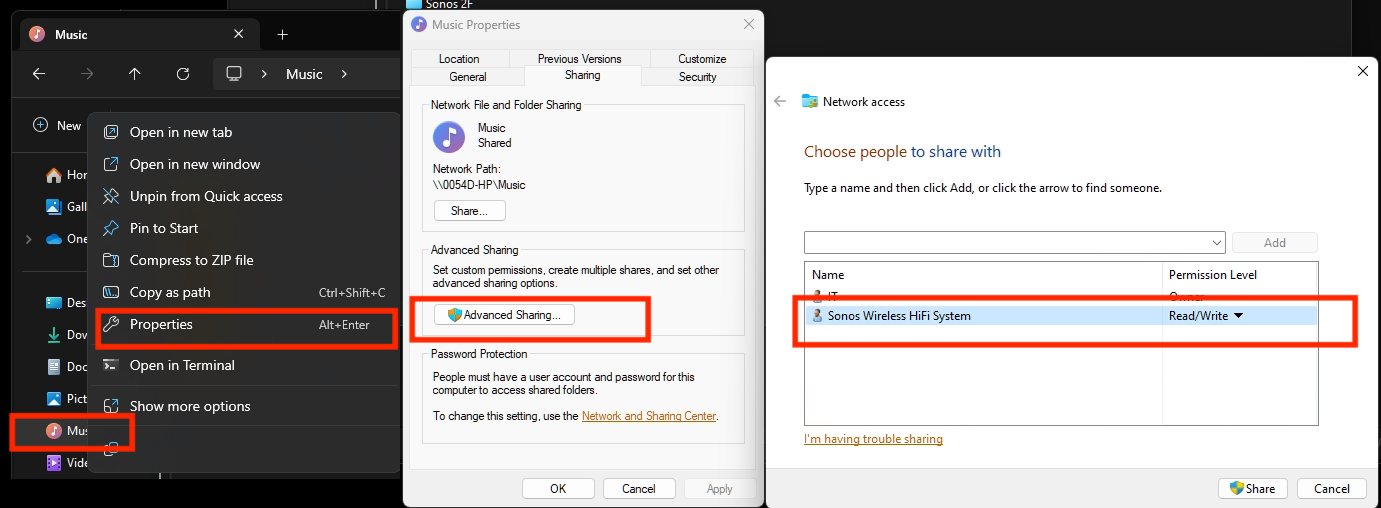Screen dimensions: 1381x508
Task: Click back arrow in Network access dialog
Action: [780, 101]
